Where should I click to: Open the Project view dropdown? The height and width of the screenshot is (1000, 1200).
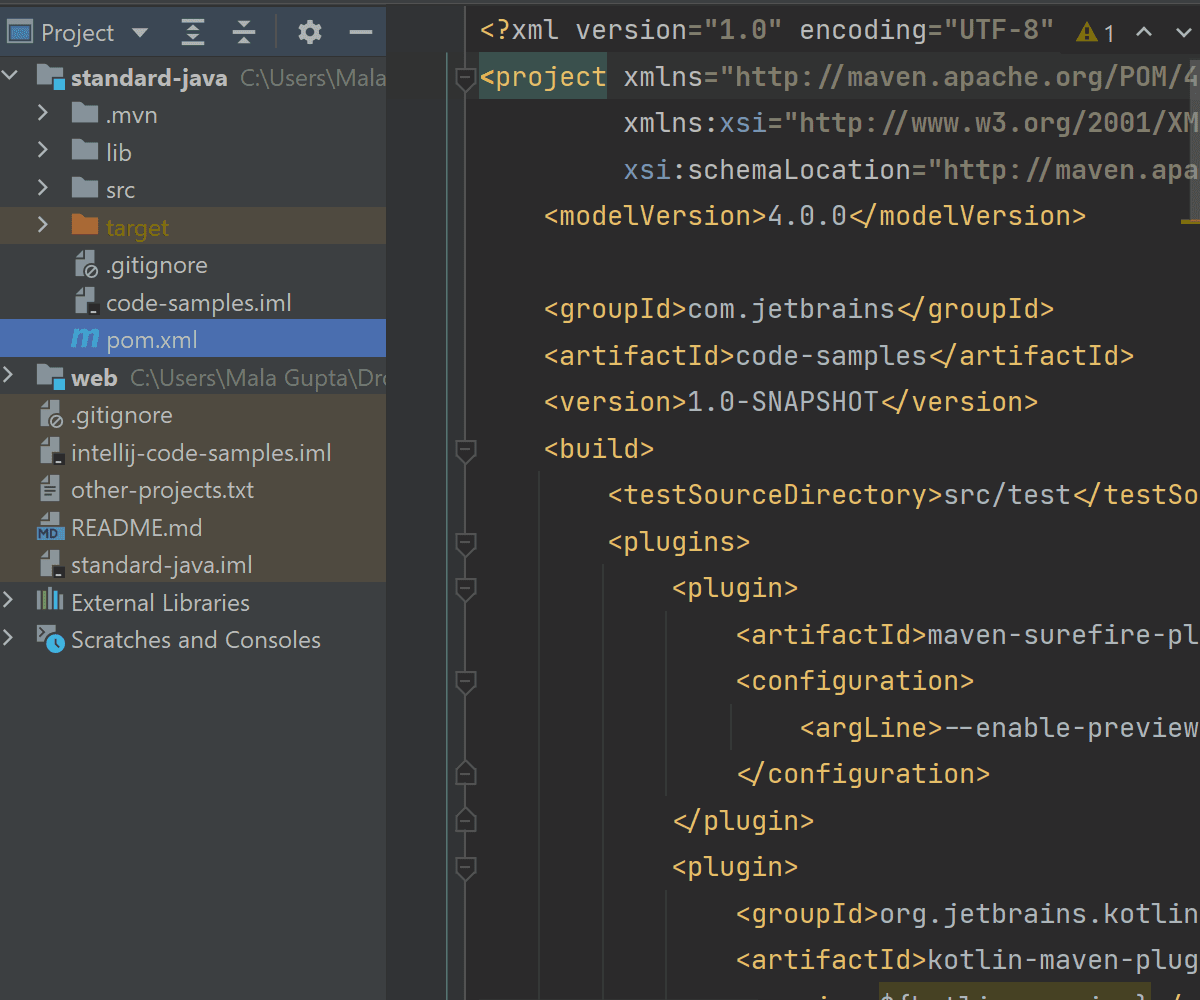pyautogui.click(x=139, y=33)
